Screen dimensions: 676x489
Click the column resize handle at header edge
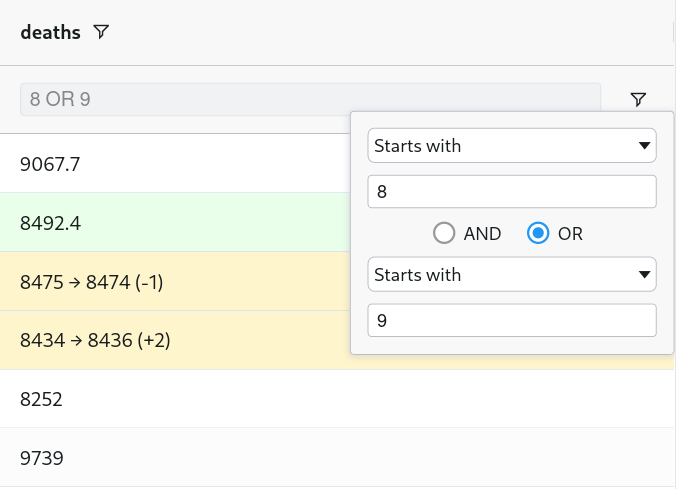coord(673,32)
